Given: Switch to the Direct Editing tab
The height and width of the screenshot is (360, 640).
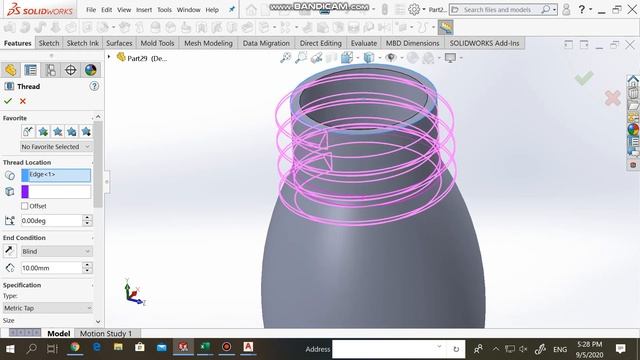Looking at the screenshot, I should tap(320, 43).
